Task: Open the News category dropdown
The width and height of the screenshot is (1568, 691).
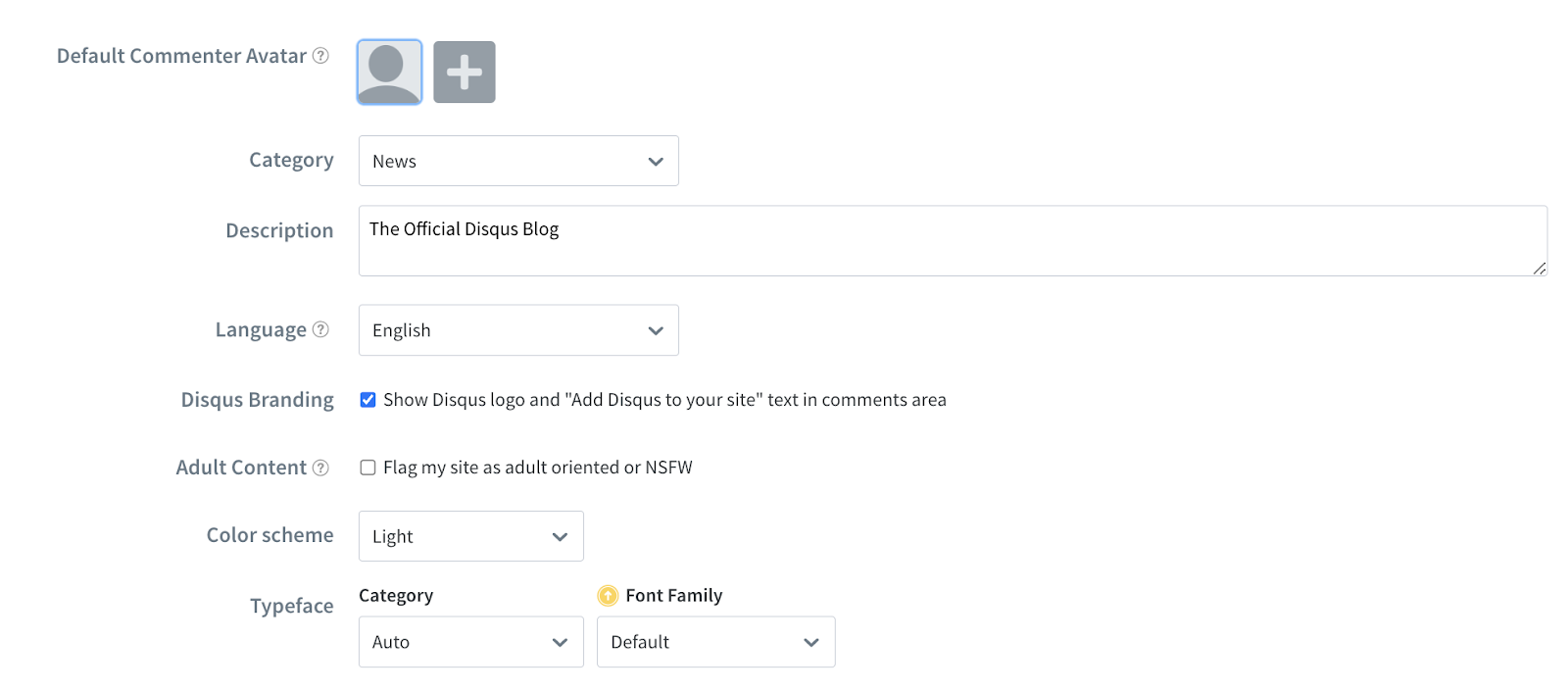Action: click(518, 161)
